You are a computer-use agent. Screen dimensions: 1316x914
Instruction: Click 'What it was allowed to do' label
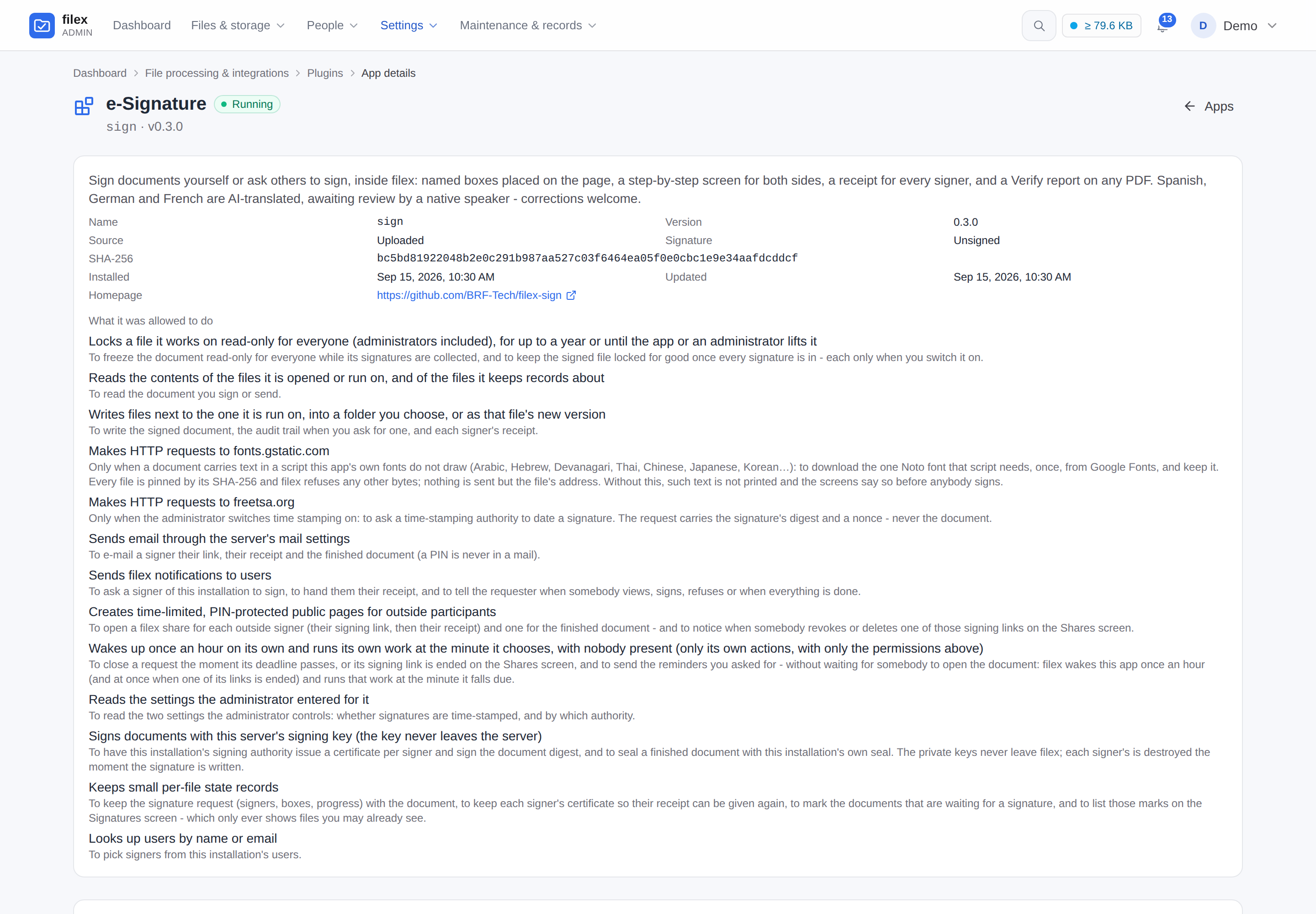coord(151,321)
